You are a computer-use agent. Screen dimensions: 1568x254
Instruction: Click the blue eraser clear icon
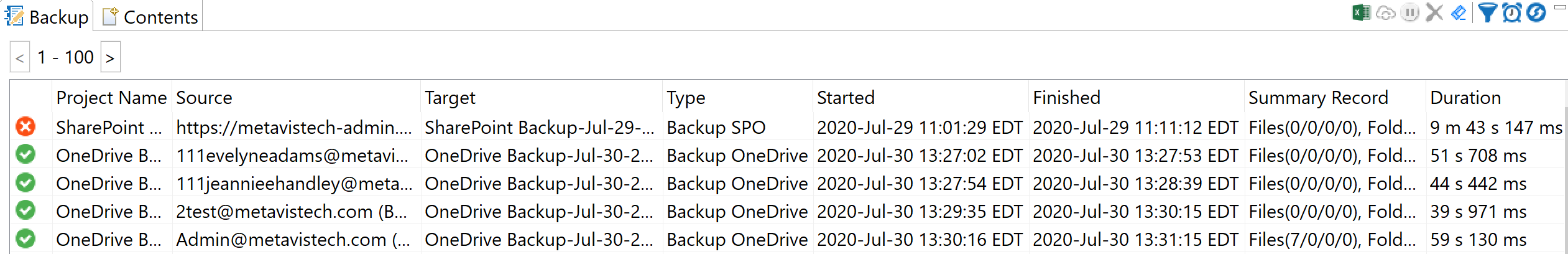(x=1459, y=12)
